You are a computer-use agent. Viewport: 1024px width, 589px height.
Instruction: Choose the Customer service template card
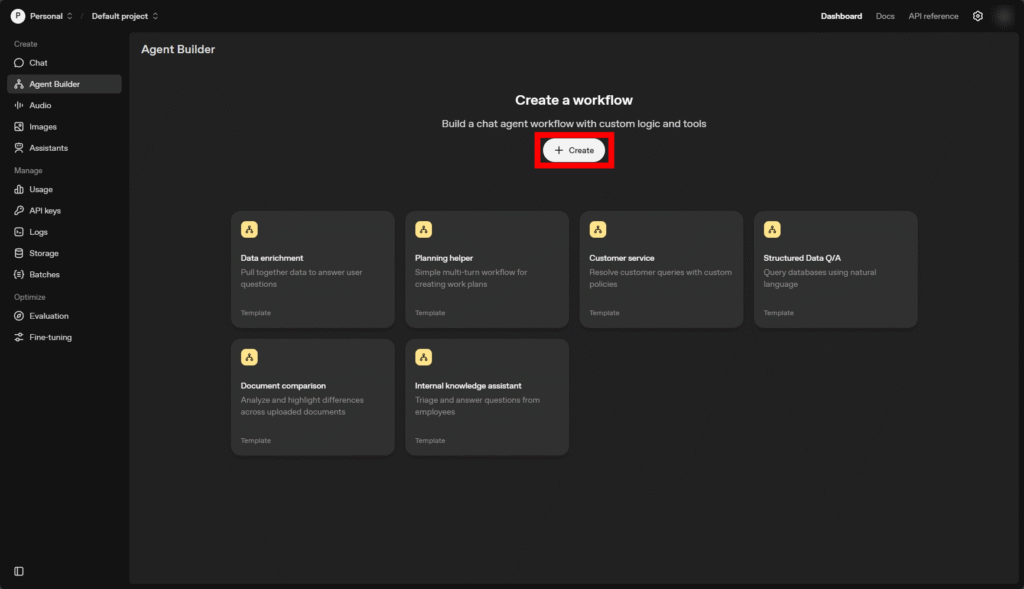pyautogui.click(x=661, y=269)
